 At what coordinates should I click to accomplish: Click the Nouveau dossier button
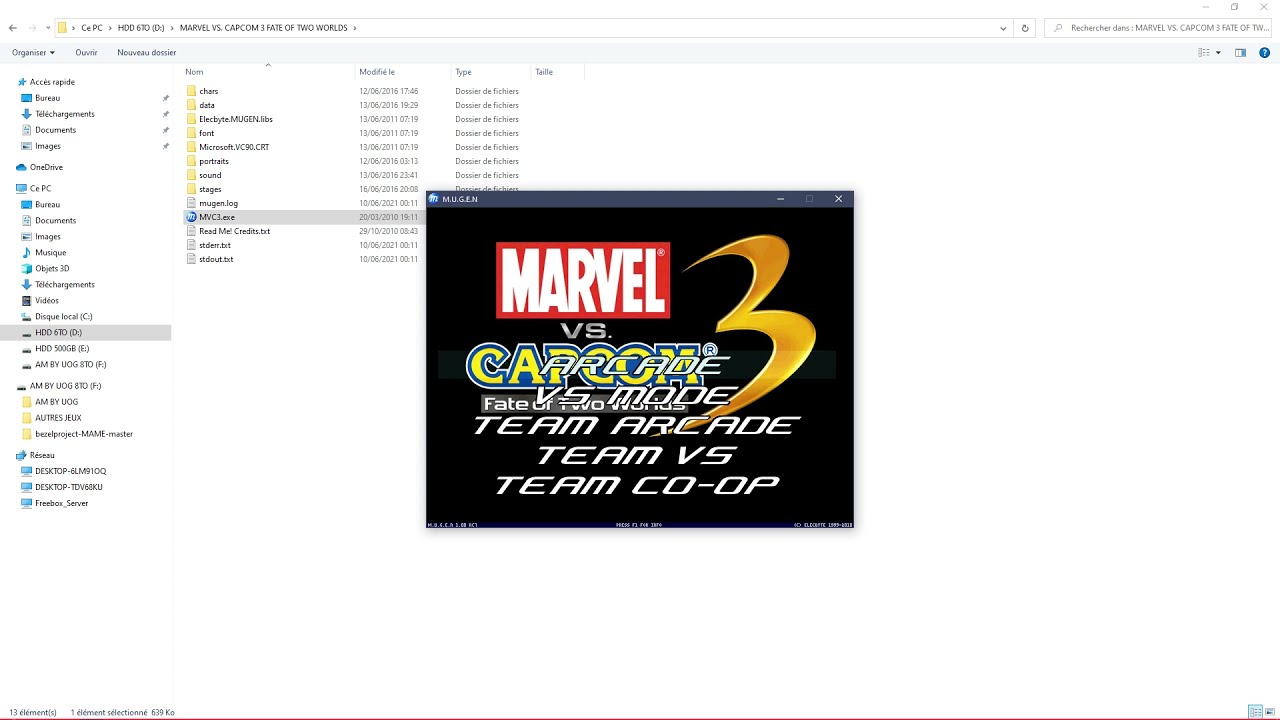coord(146,52)
